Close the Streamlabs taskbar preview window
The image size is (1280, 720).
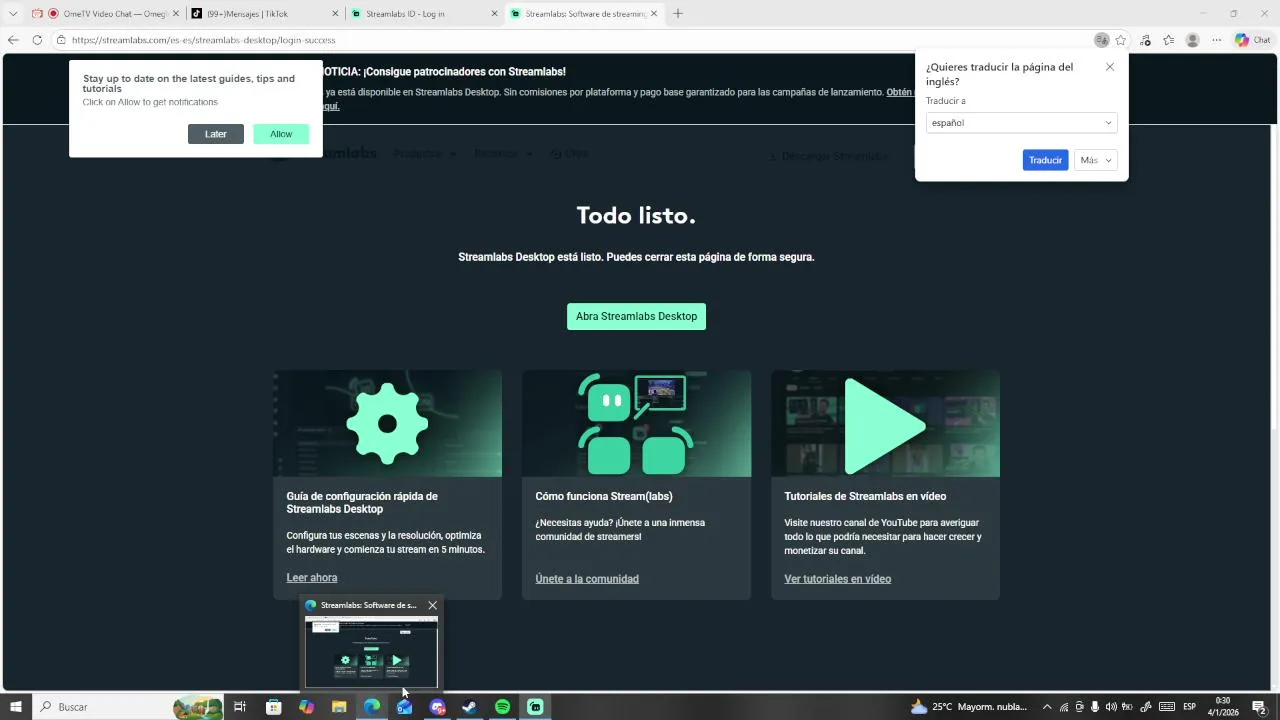point(432,605)
